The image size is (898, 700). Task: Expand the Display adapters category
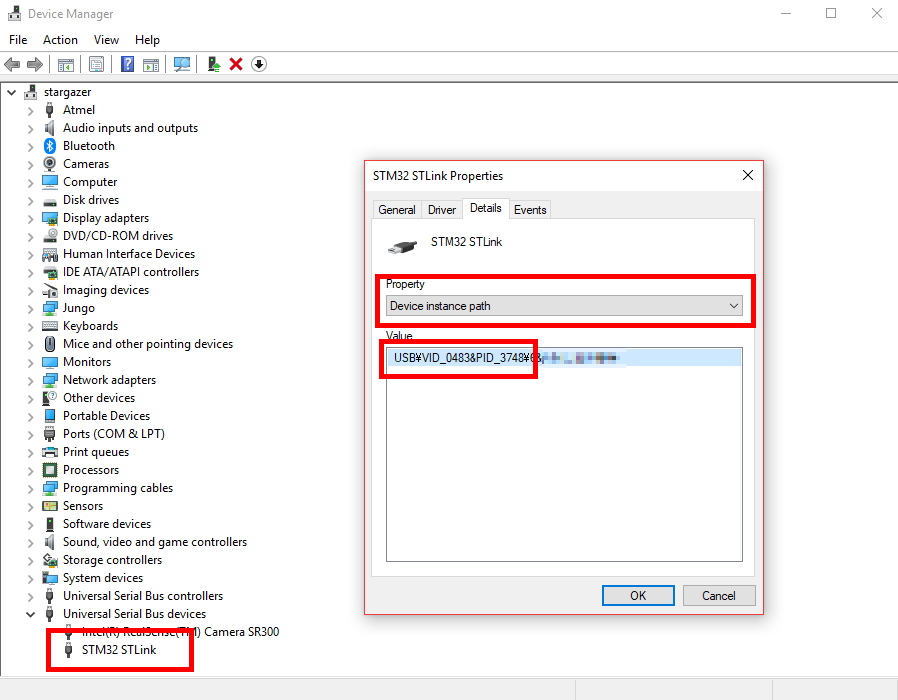(x=30, y=218)
